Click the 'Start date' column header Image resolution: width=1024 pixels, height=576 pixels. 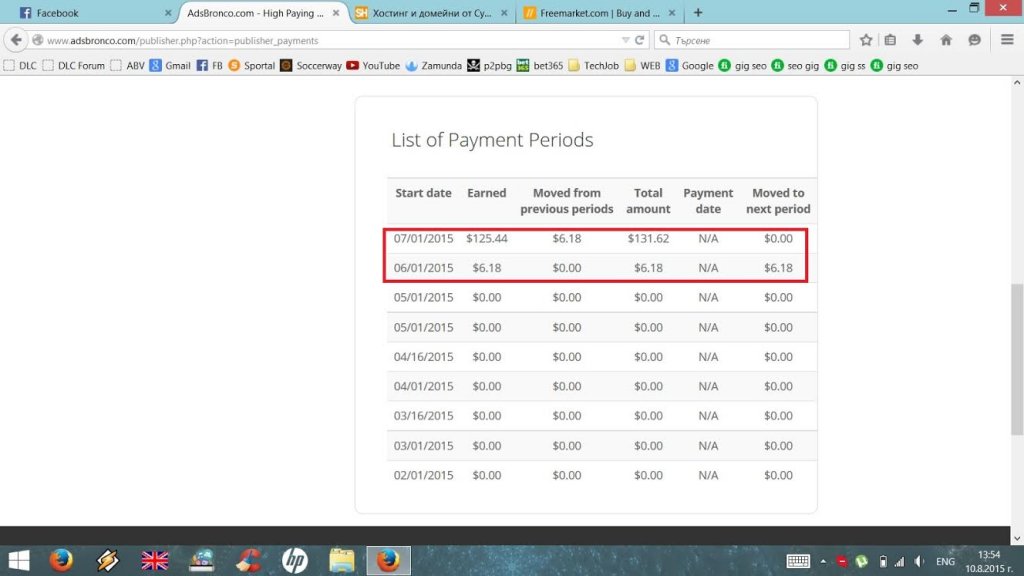coord(423,193)
